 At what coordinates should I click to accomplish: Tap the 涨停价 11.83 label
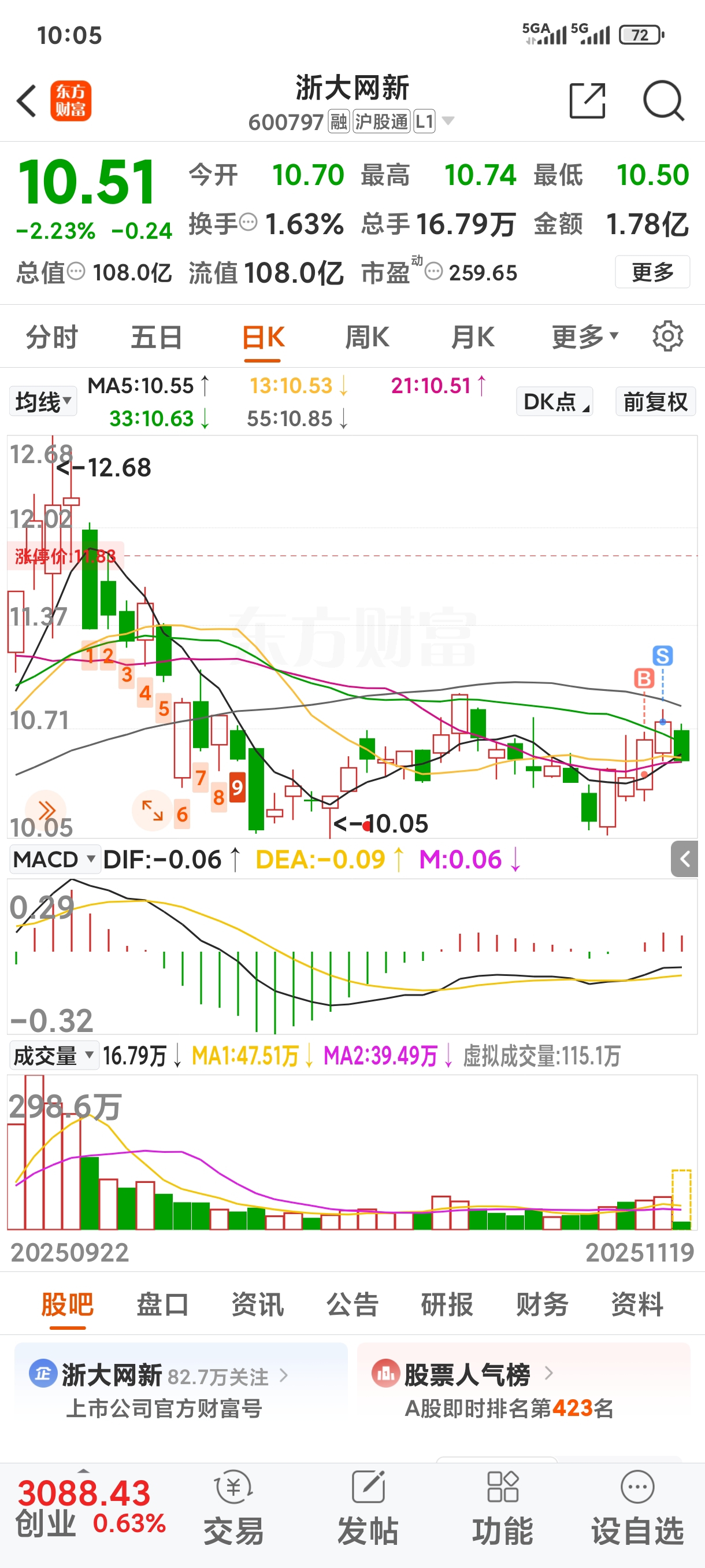[65, 555]
